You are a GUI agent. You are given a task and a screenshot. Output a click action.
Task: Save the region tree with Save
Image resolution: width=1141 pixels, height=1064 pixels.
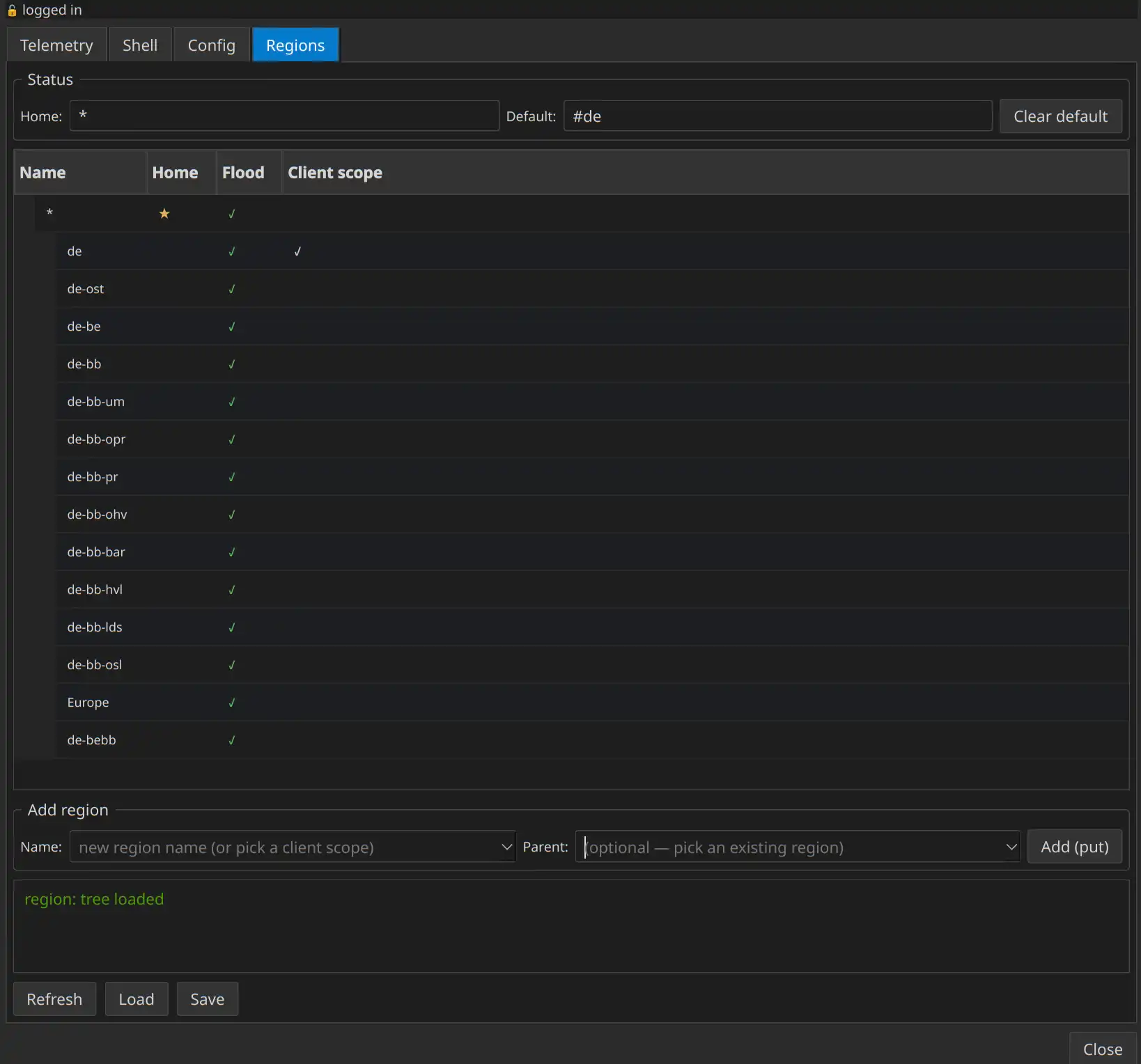point(207,999)
